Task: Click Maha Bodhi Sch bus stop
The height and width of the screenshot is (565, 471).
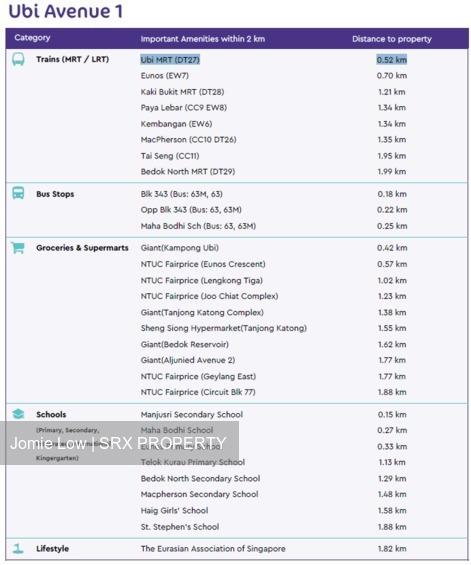Action: click(198, 226)
